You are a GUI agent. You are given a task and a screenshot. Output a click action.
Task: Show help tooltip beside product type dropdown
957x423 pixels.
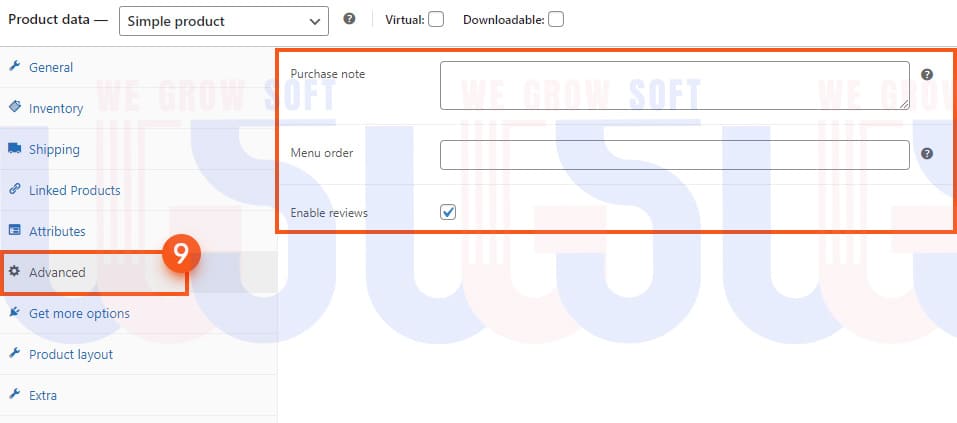pos(349,18)
